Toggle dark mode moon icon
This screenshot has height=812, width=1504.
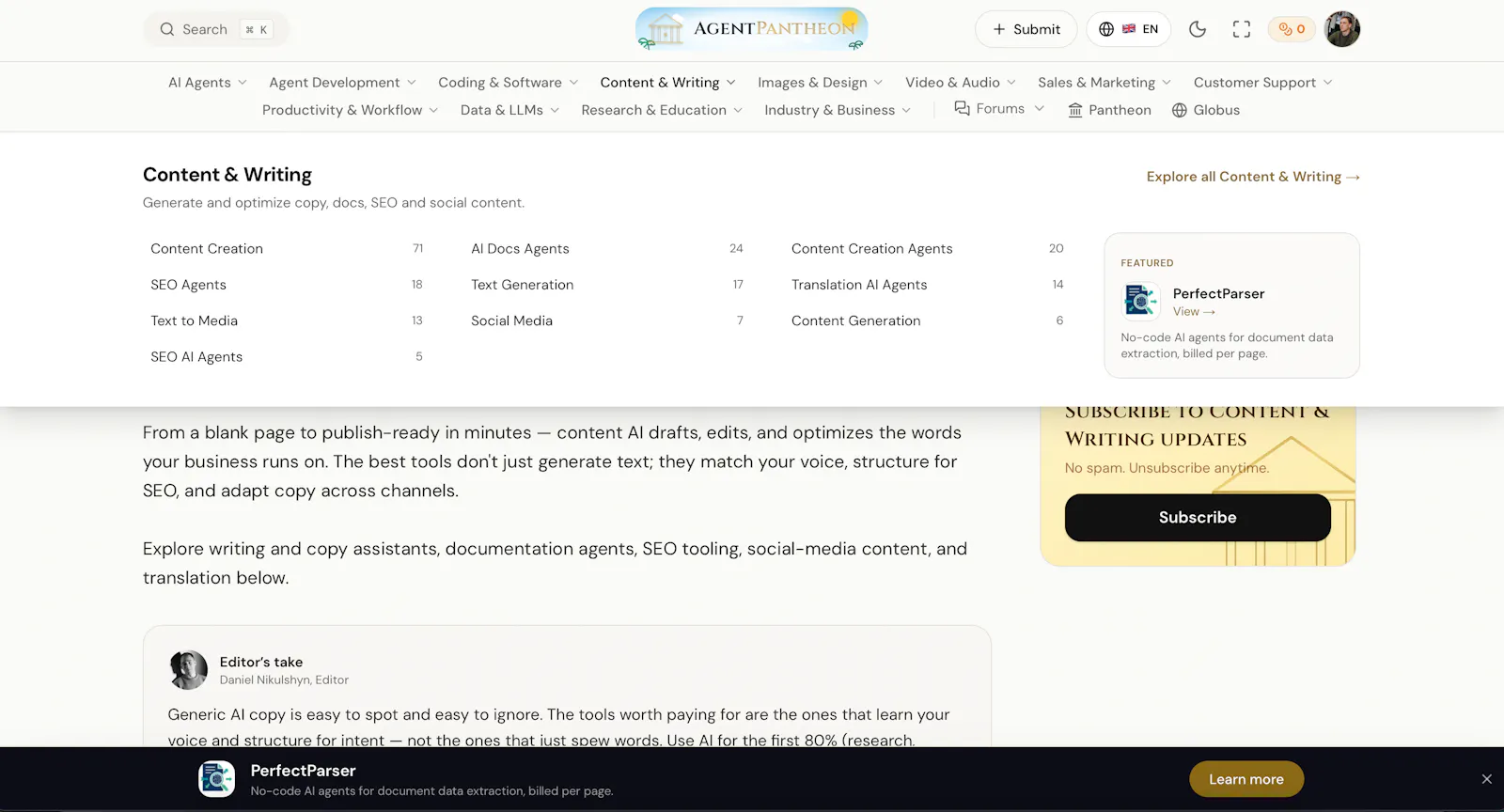point(1198,29)
